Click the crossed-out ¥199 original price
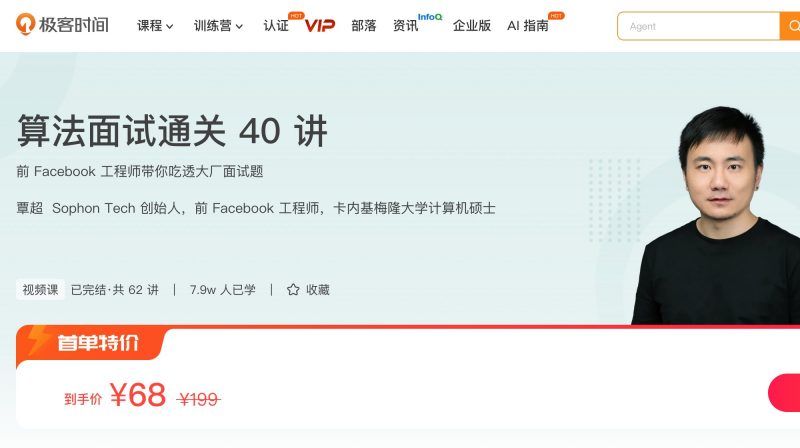 (x=198, y=399)
